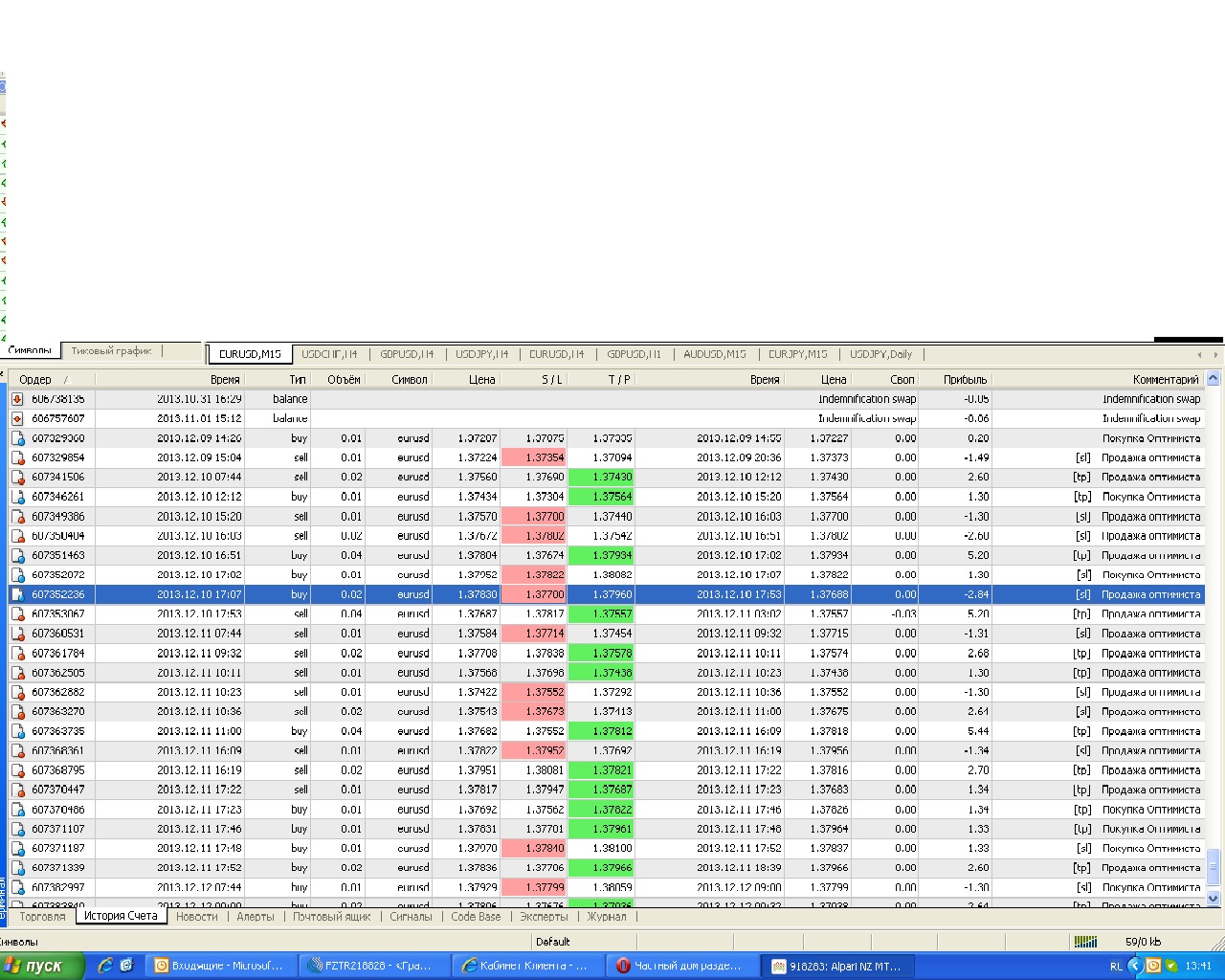Click the order icon for 607329854
The image size is (1225, 980).
[17, 457]
